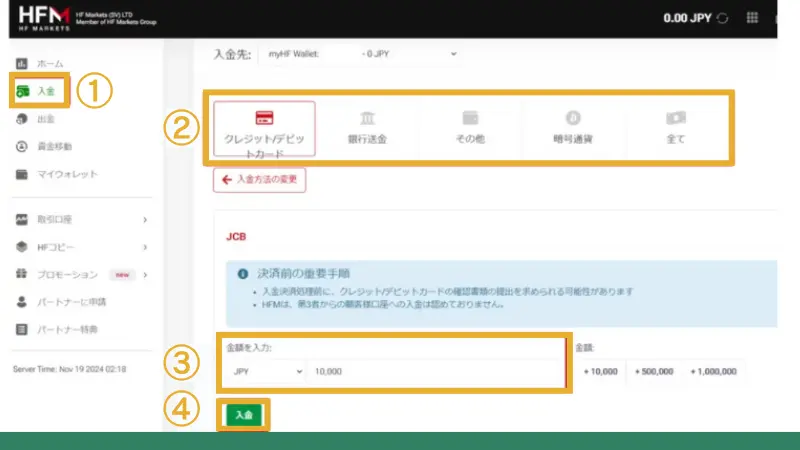
Task: Select the 銀行送金 tab
Action: (x=367, y=129)
